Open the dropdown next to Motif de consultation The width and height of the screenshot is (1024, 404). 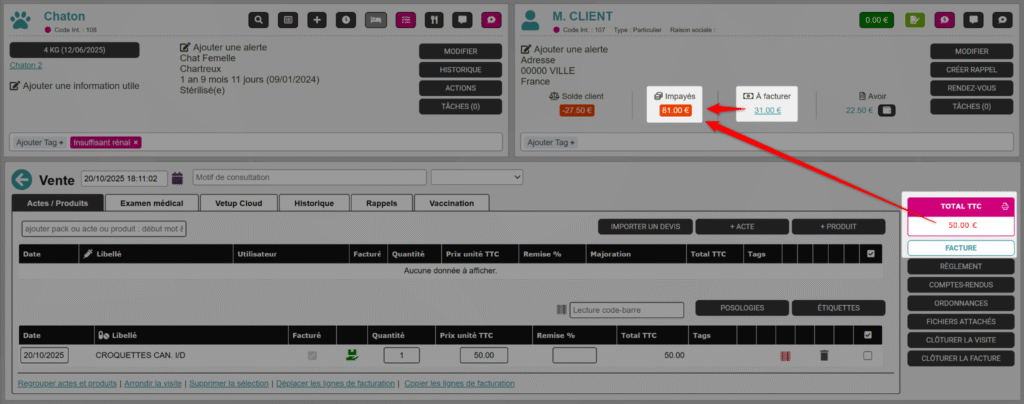pos(477,178)
